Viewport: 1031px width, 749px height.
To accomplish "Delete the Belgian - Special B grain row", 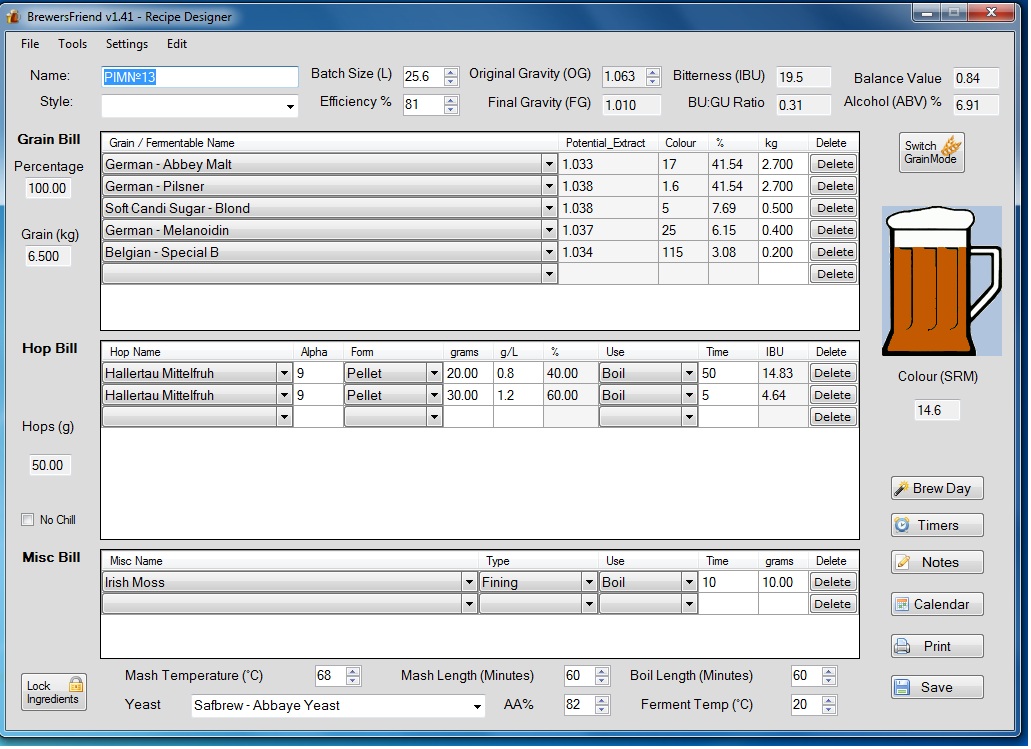I will [833, 252].
